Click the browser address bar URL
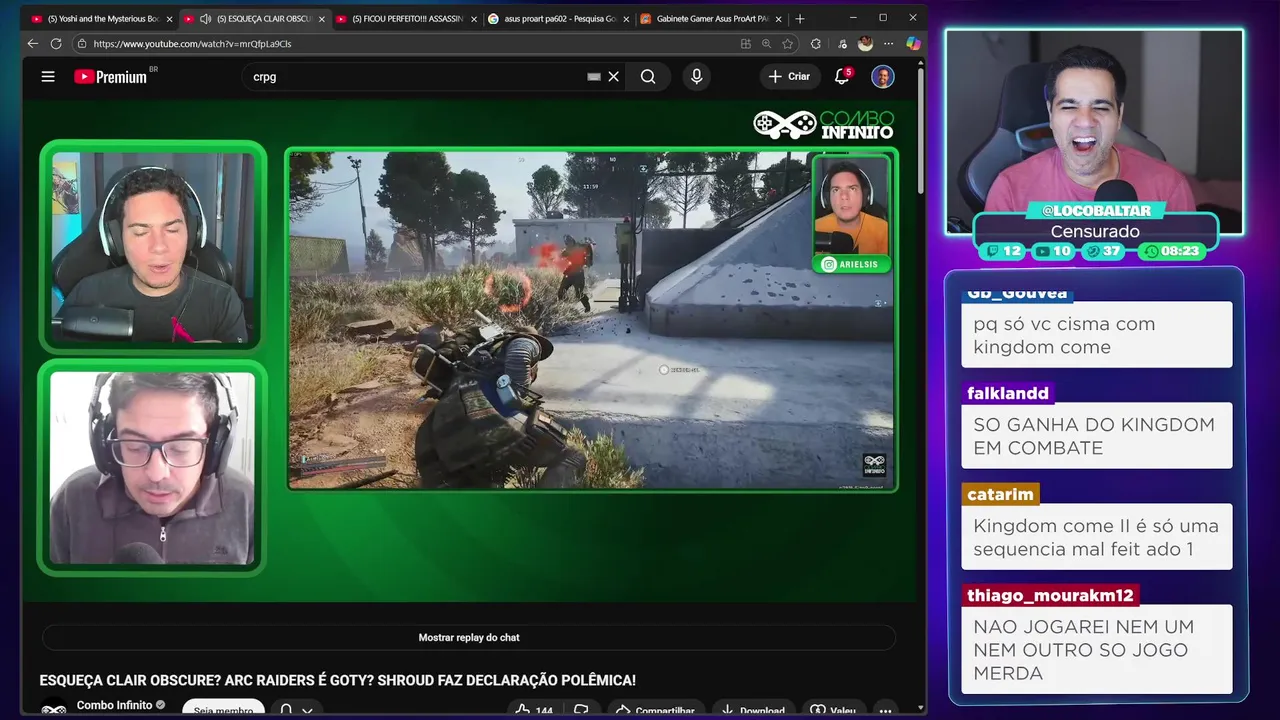This screenshot has width=1280, height=720. click(x=192, y=43)
